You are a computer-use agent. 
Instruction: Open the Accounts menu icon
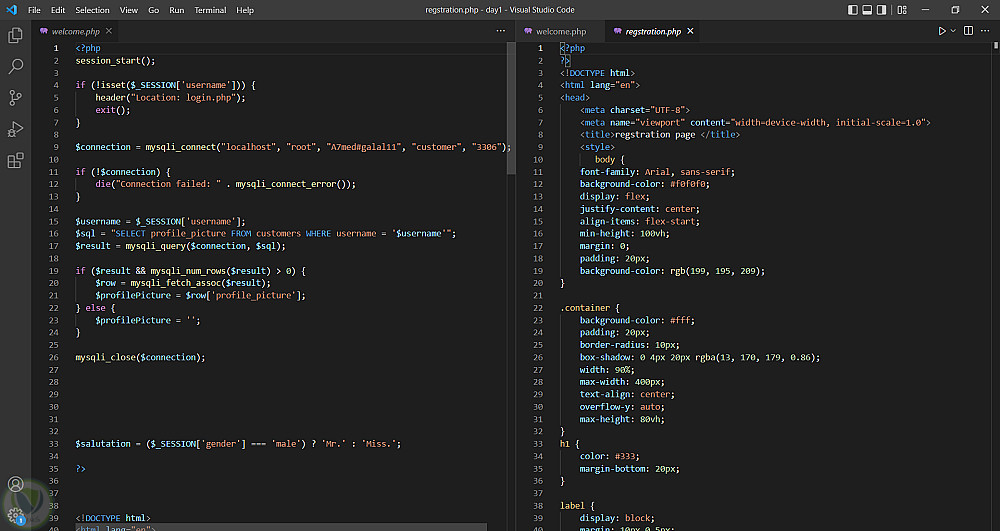tap(15, 485)
